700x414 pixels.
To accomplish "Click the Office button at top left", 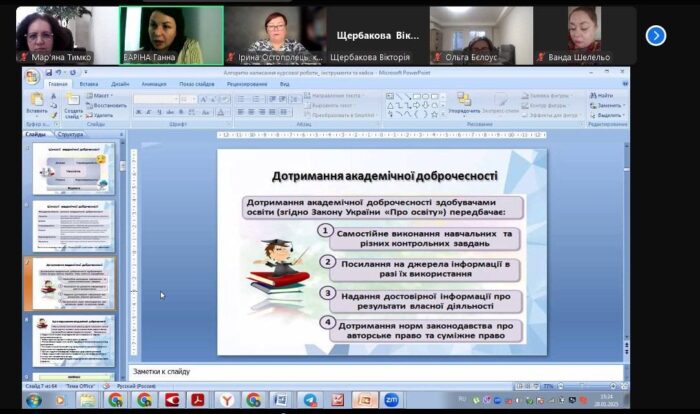I will point(32,76).
